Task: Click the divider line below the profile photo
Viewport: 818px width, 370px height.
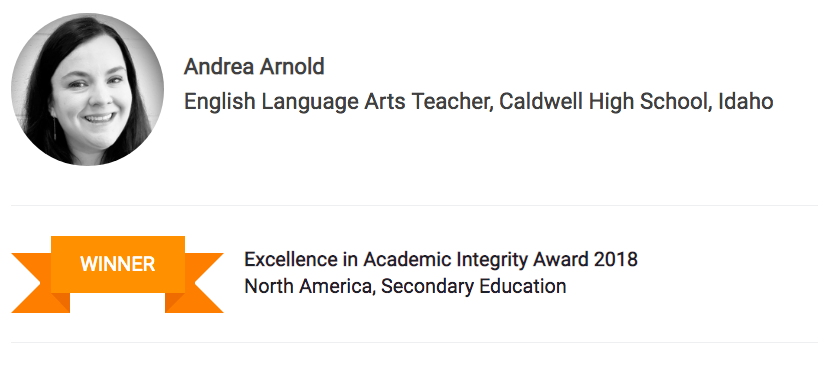Action: tap(414, 206)
